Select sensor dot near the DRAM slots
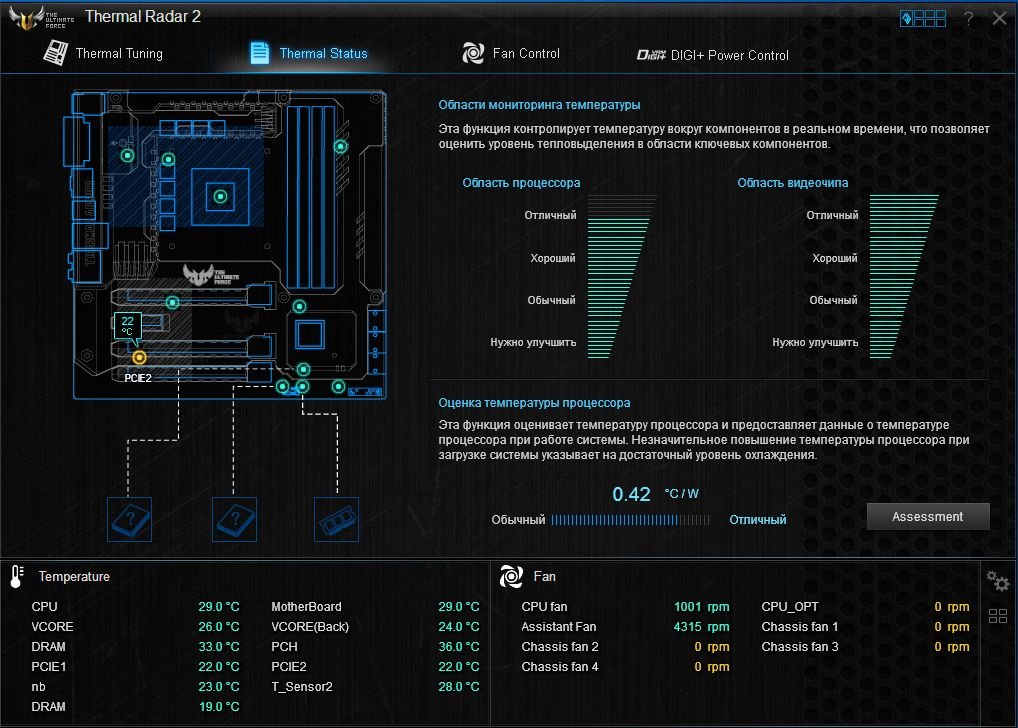Viewport: 1018px width, 728px height. coord(341,147)
